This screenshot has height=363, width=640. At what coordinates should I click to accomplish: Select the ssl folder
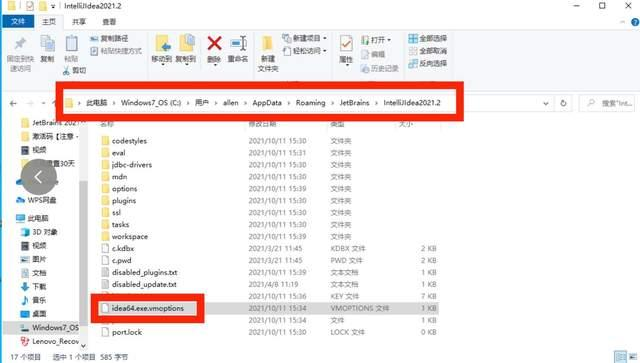116,212
